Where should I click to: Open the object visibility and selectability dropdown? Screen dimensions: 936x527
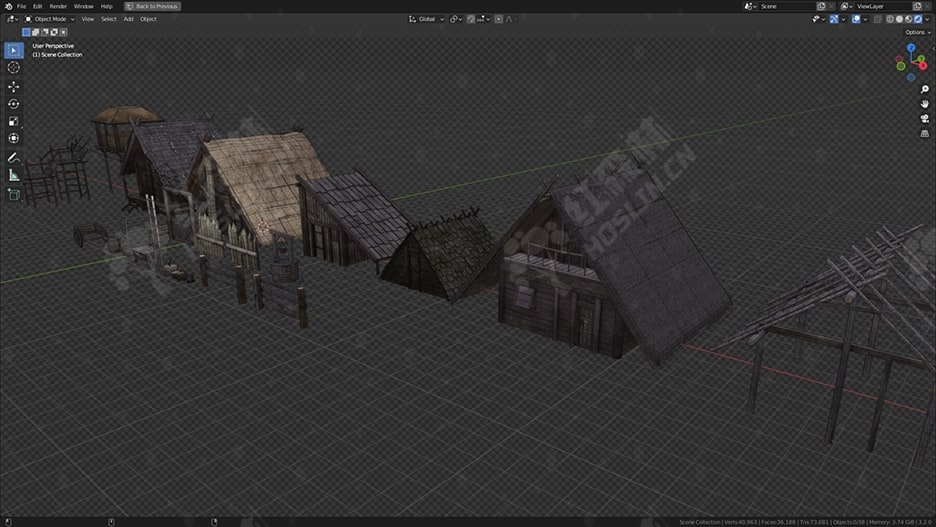[818, 19]
